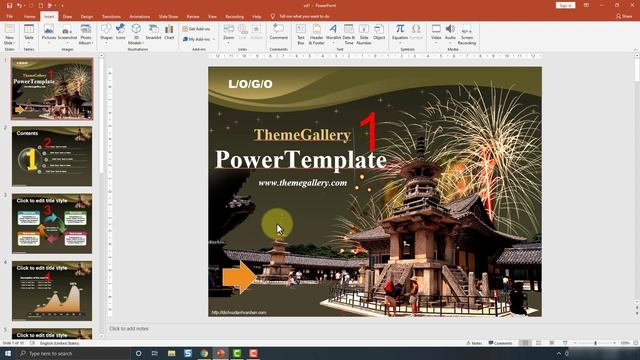Insert Slide Number

364,34
